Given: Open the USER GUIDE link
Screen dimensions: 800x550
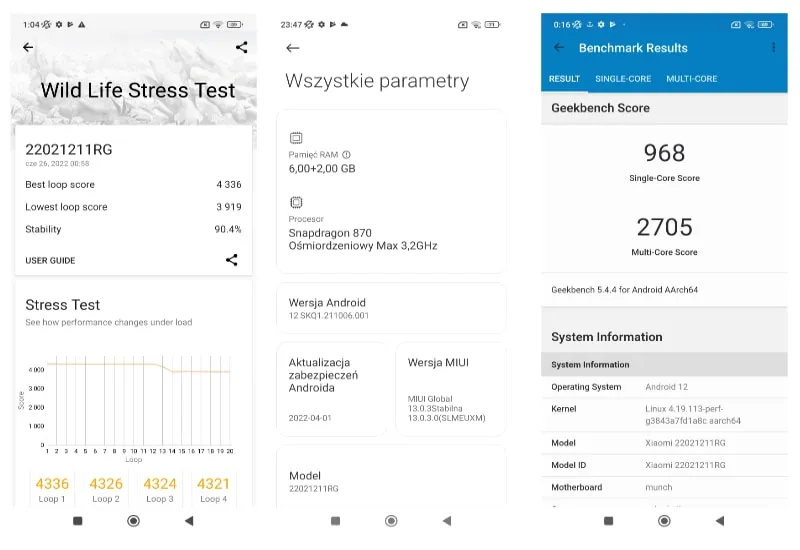Looking at the screenshot, I should pos(50,260).
